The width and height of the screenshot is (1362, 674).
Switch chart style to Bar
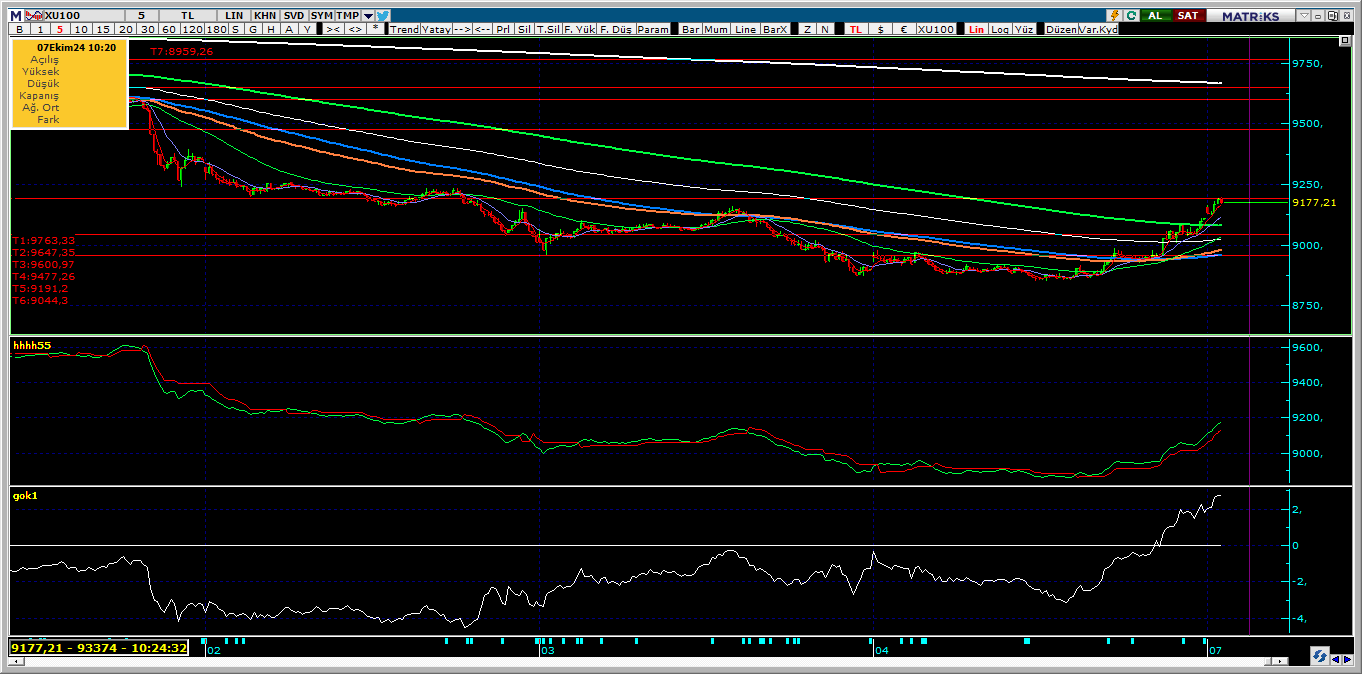coord(691,29)
